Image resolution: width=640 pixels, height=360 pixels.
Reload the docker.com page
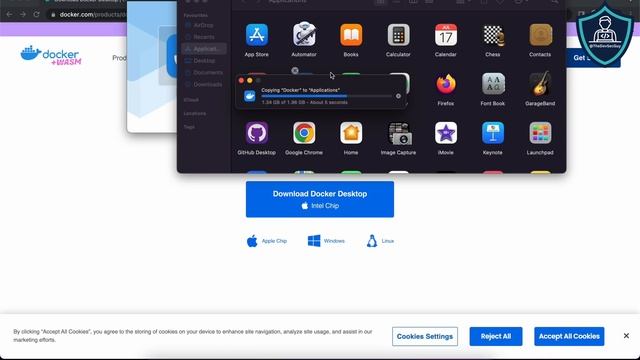[36, 14]
